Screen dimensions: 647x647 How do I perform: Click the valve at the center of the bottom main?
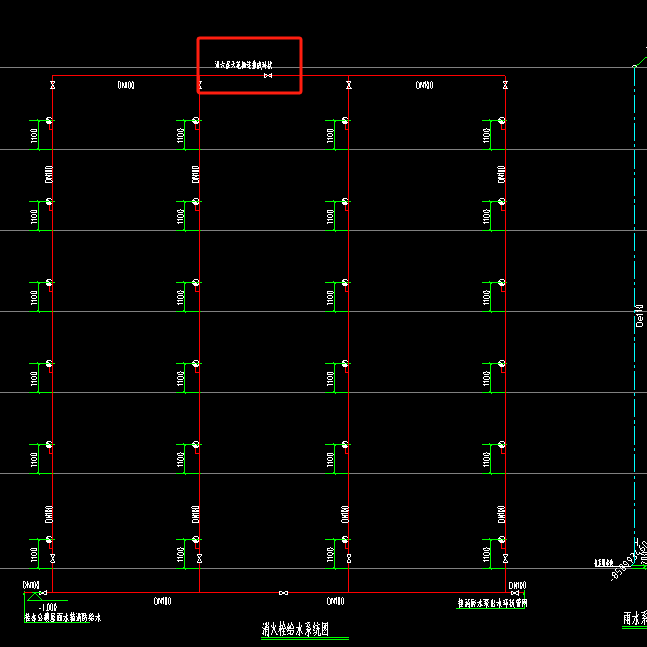point(283,593)
